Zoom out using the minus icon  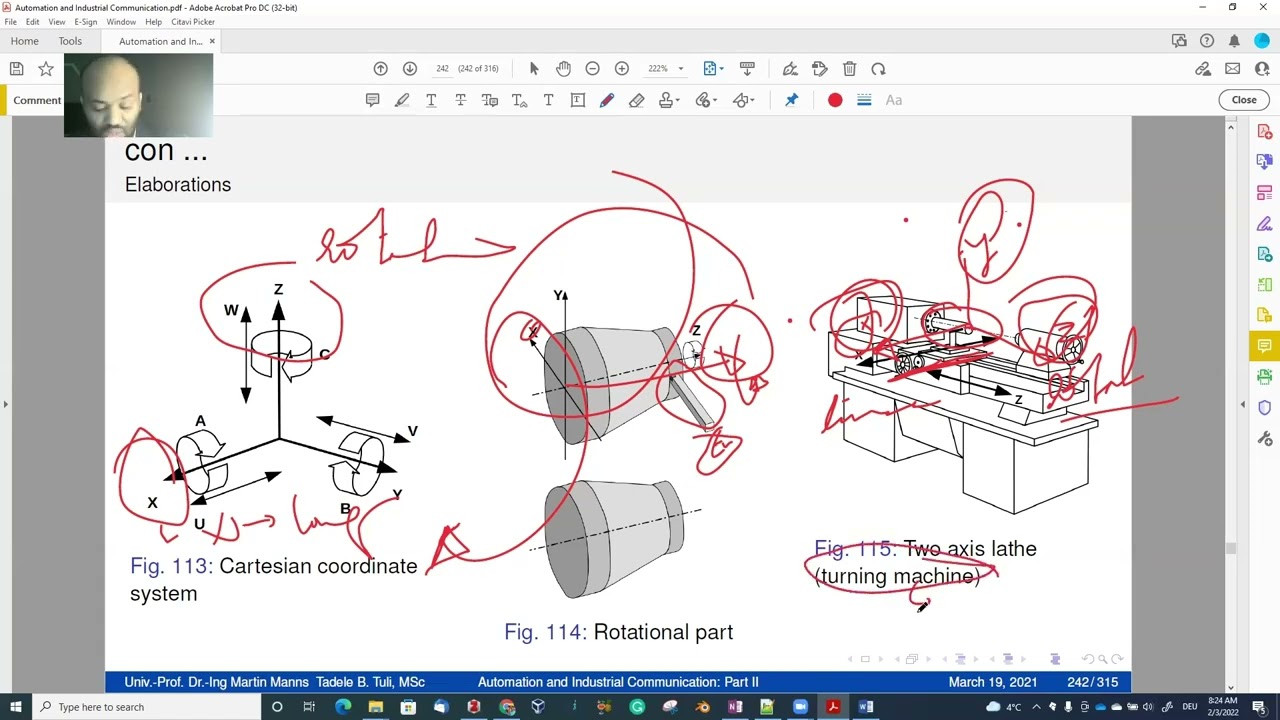(592, 69)
